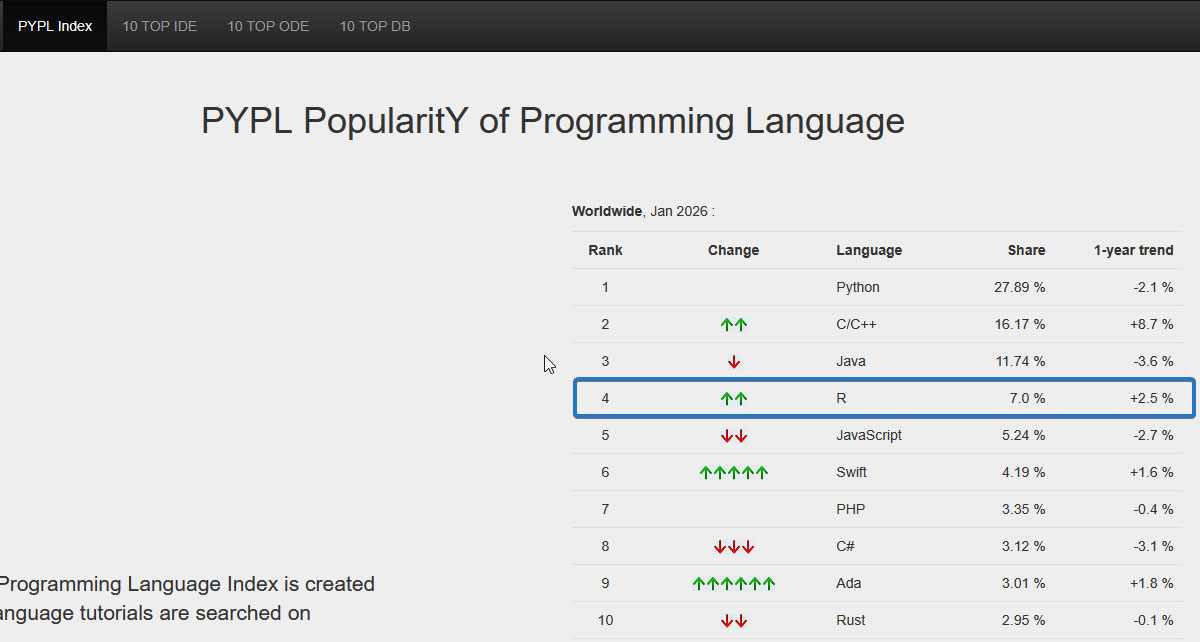Click the five green arrows for Swift
Image resolution: width=1200 pixels, height=642 pixels.
[x=734, y=473]
